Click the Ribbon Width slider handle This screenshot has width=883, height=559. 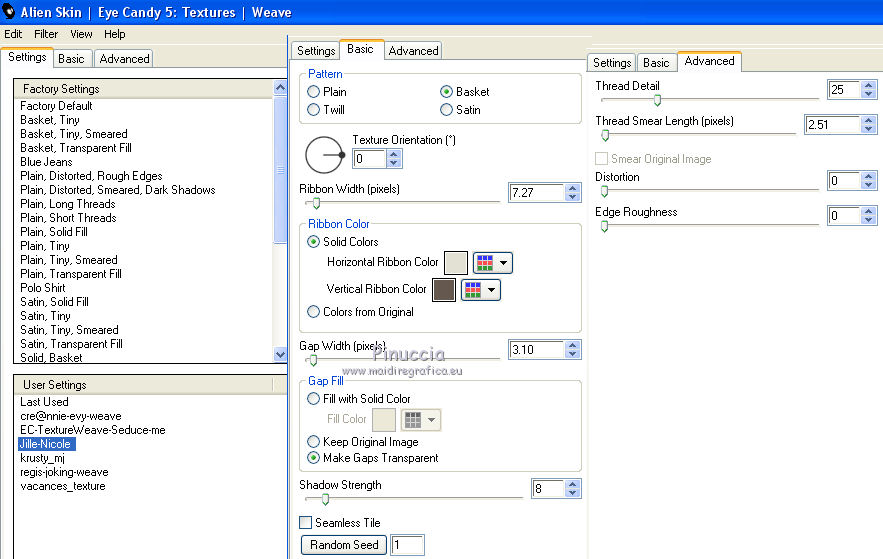coord(316,203)
